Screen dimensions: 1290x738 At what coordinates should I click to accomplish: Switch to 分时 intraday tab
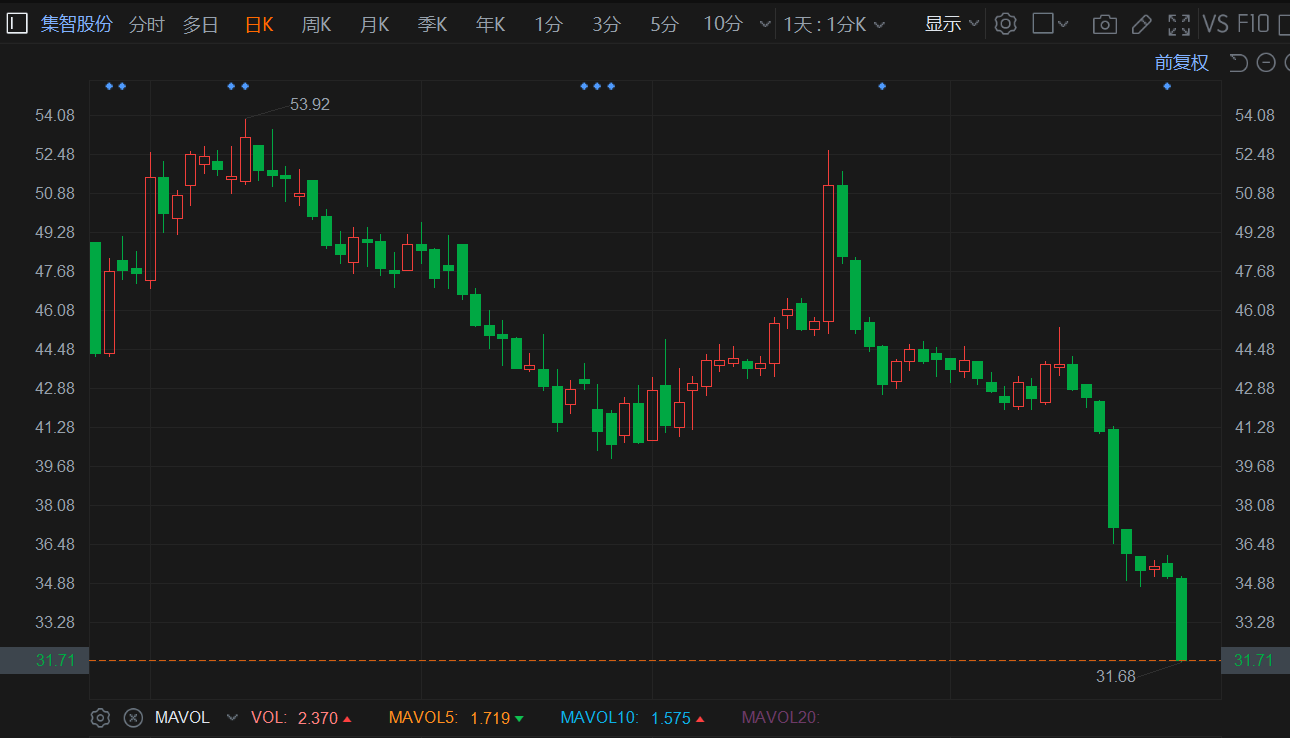147,24
